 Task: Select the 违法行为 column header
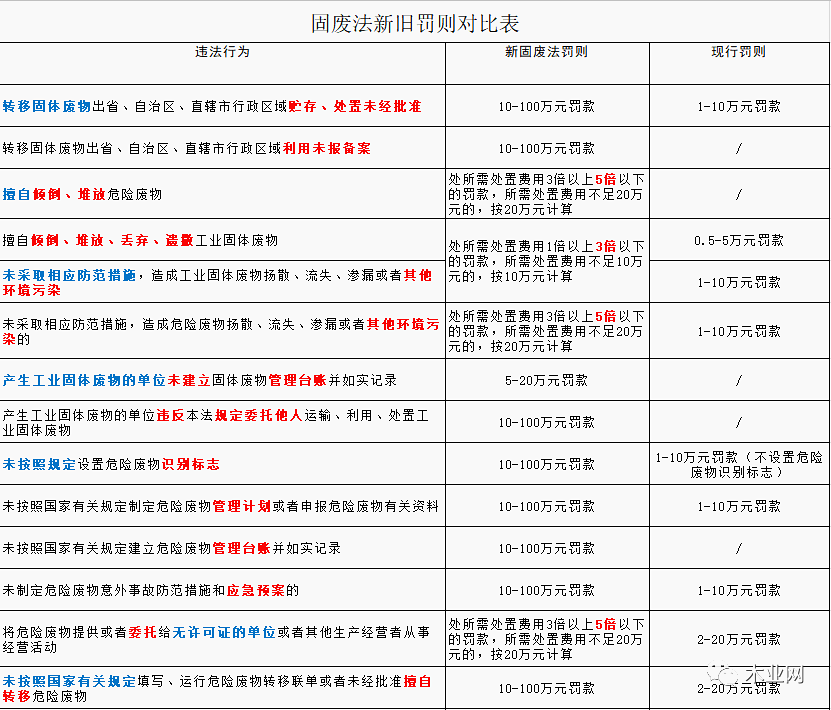pos(222,52)
